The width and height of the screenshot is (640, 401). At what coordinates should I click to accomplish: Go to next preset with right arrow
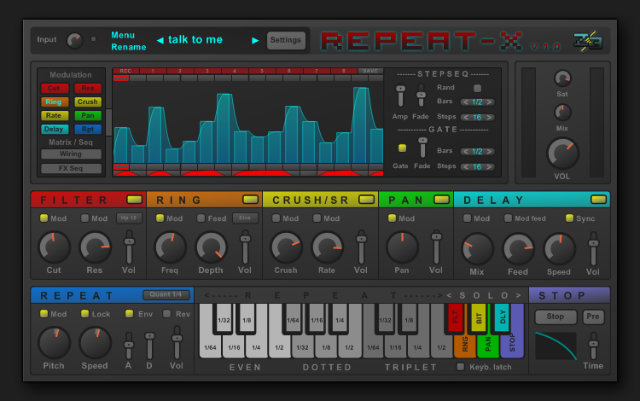tap(256, 40)
